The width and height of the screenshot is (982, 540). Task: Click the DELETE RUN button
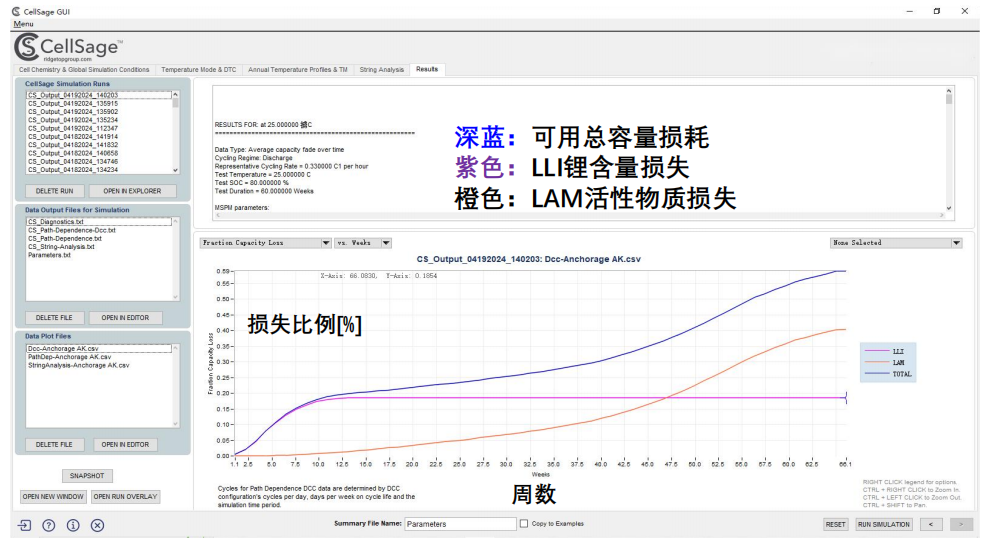tap(54, 191)
